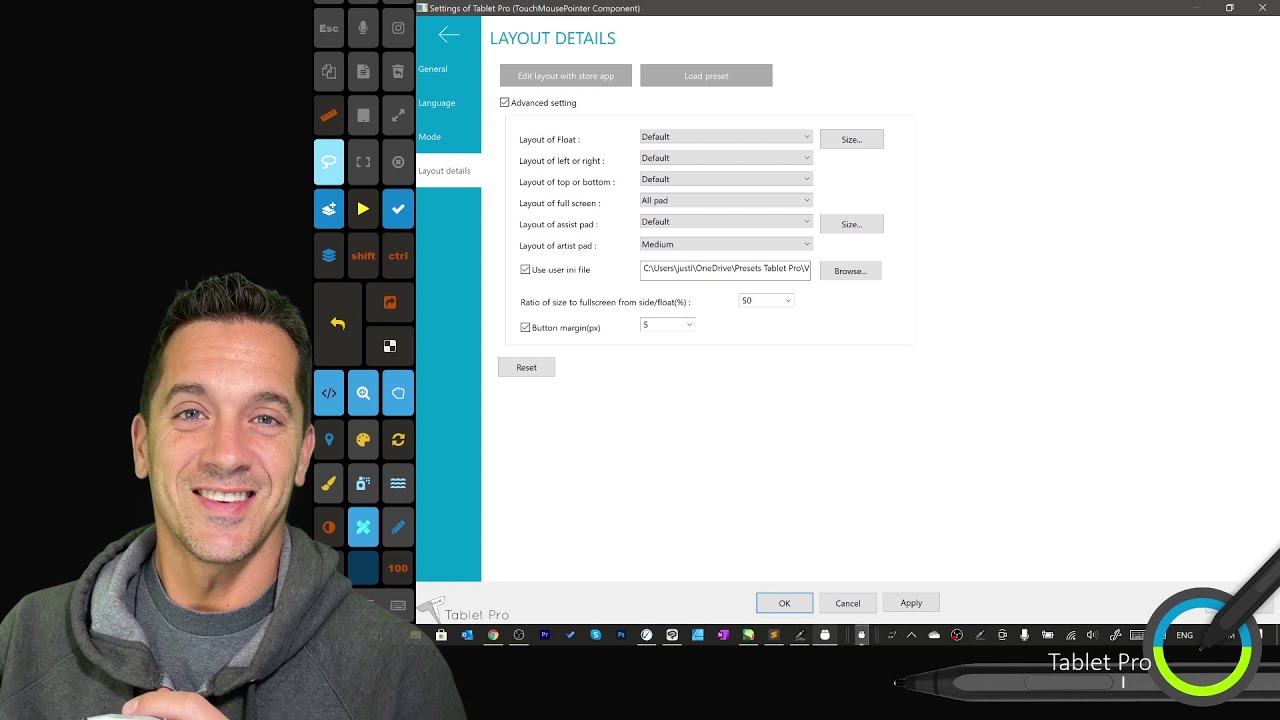
Task: Click Size button for Layout of Float
Action: pyautogui.click(x=851, y=139)
